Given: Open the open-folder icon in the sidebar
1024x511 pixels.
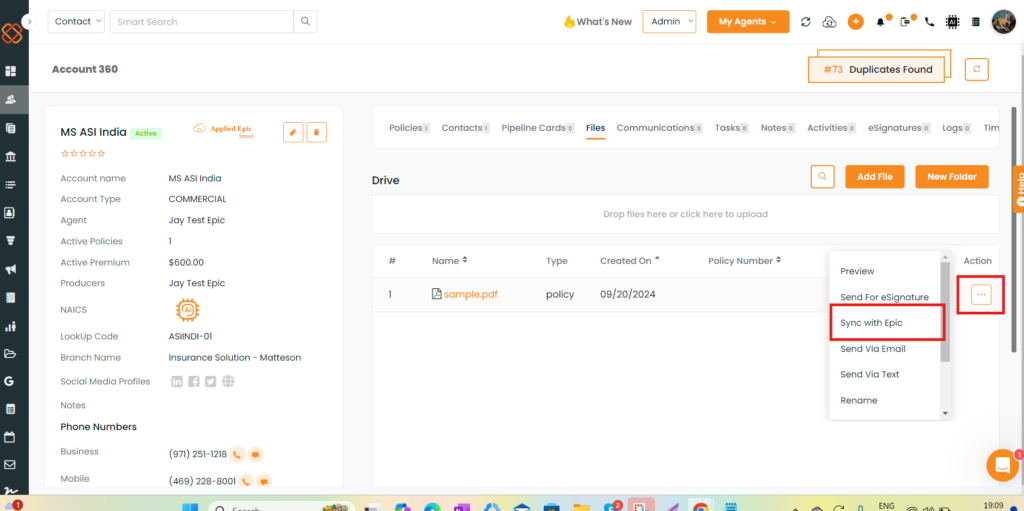Looking at the screenshot, I should click(10, 354).
